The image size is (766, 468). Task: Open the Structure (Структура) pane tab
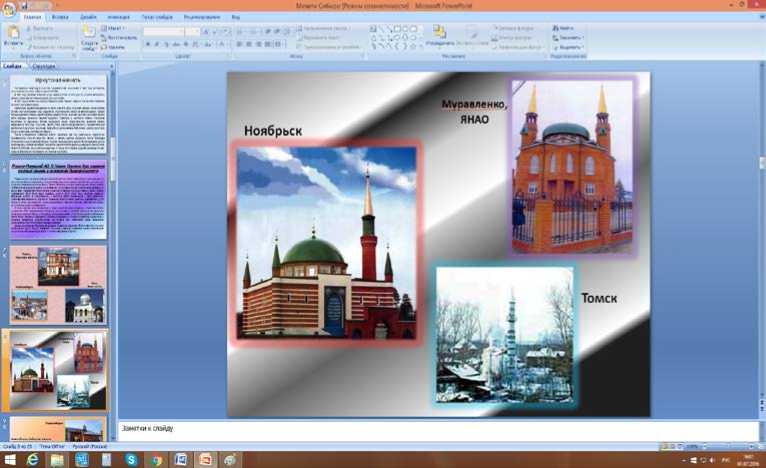(44, 67)
